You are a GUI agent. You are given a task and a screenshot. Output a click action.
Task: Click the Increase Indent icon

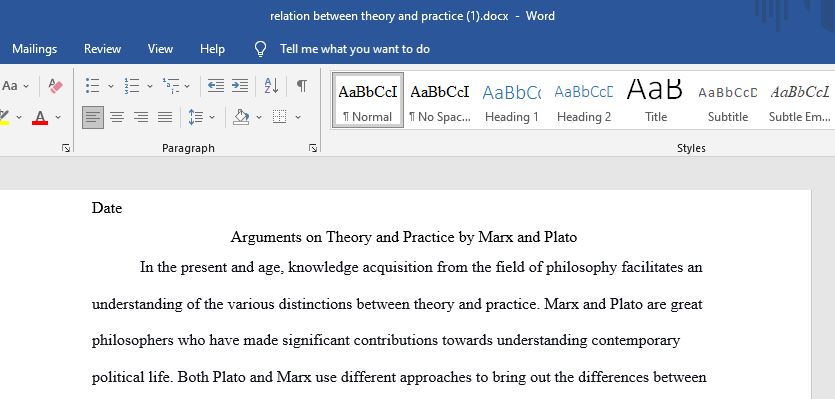[240, 86]
